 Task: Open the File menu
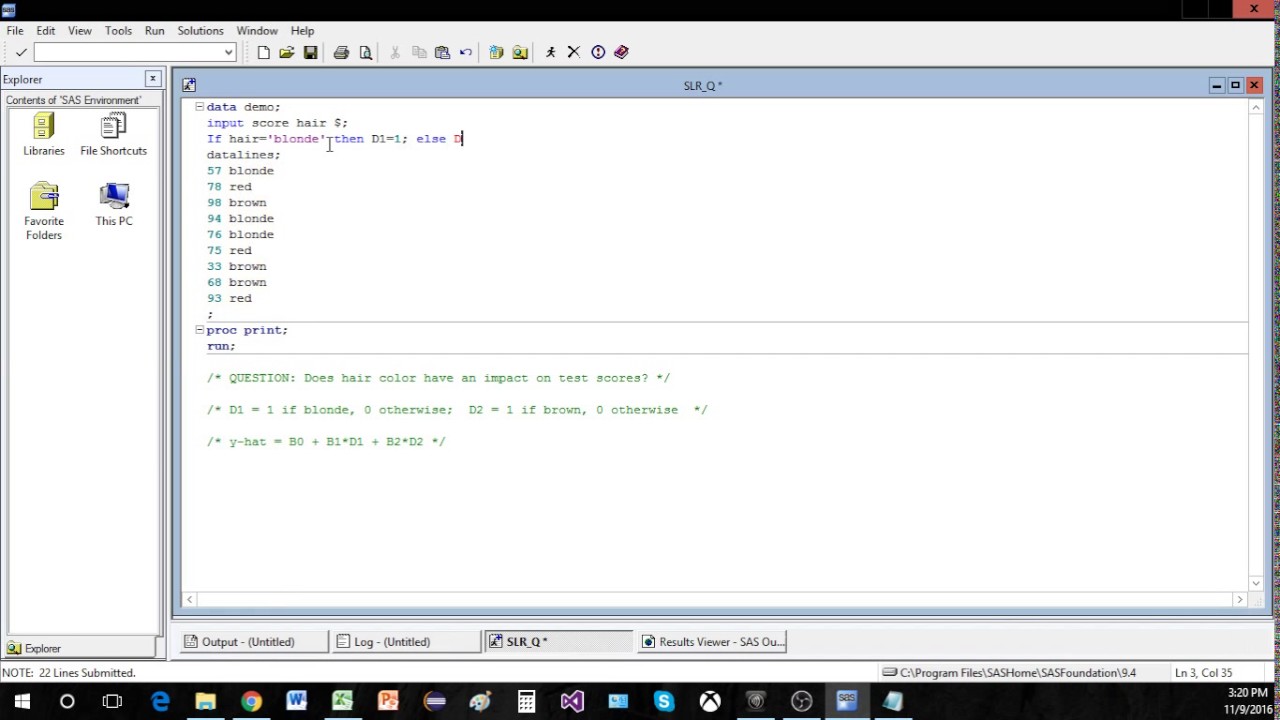point(15,31)
